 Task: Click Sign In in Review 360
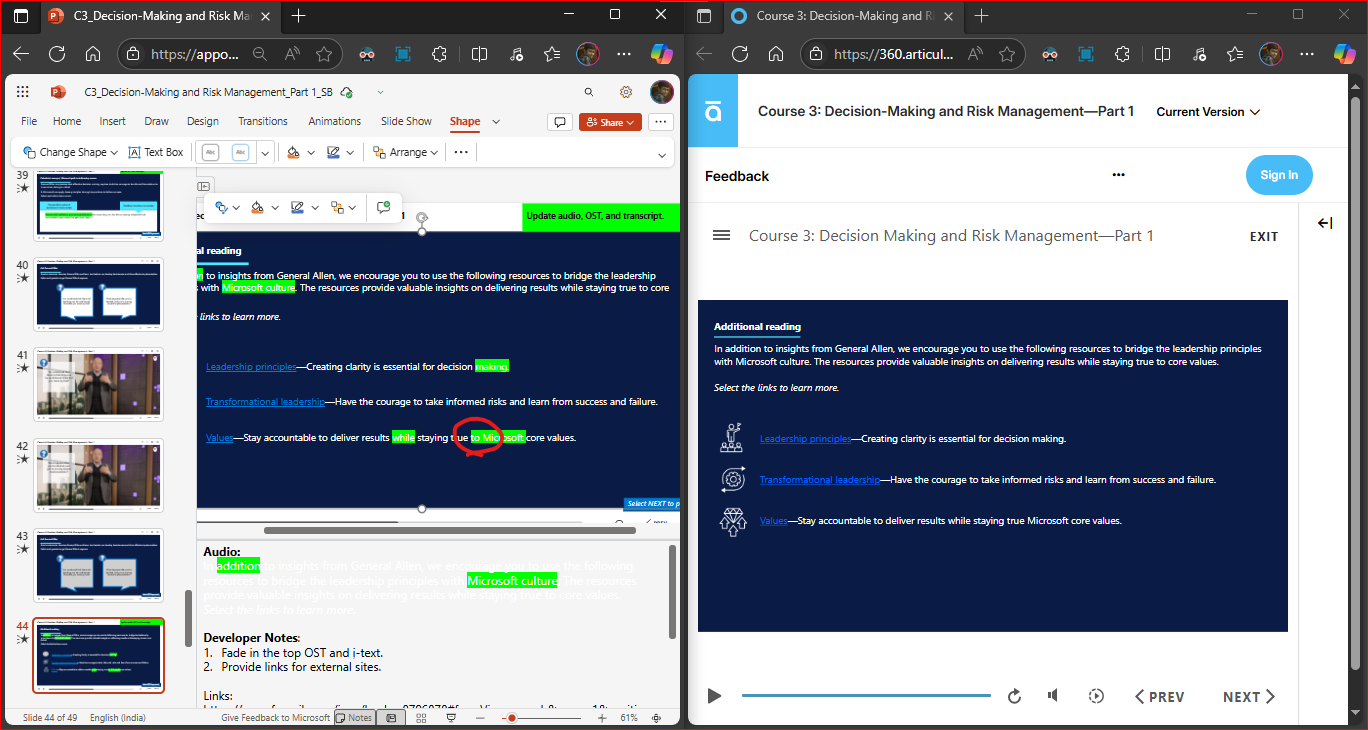(1279, 175)
